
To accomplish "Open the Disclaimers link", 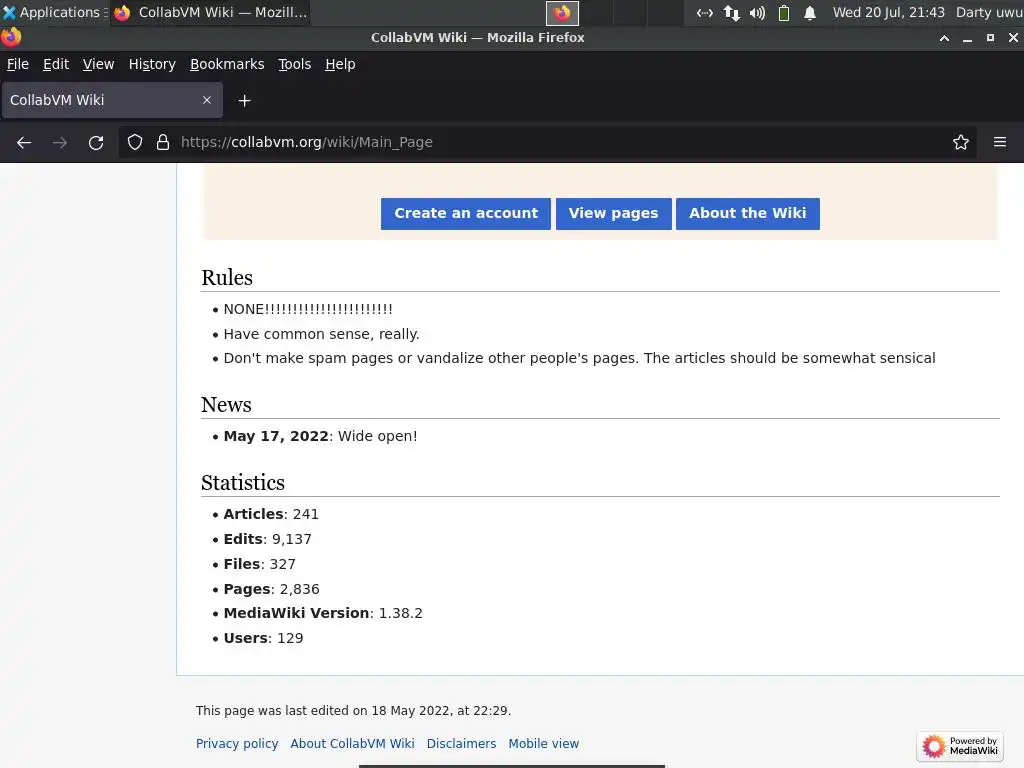I will tap(461, 743).
